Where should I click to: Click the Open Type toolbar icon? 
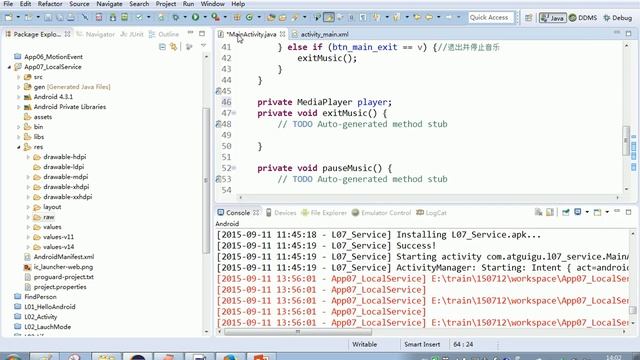(x=271, y=17)
